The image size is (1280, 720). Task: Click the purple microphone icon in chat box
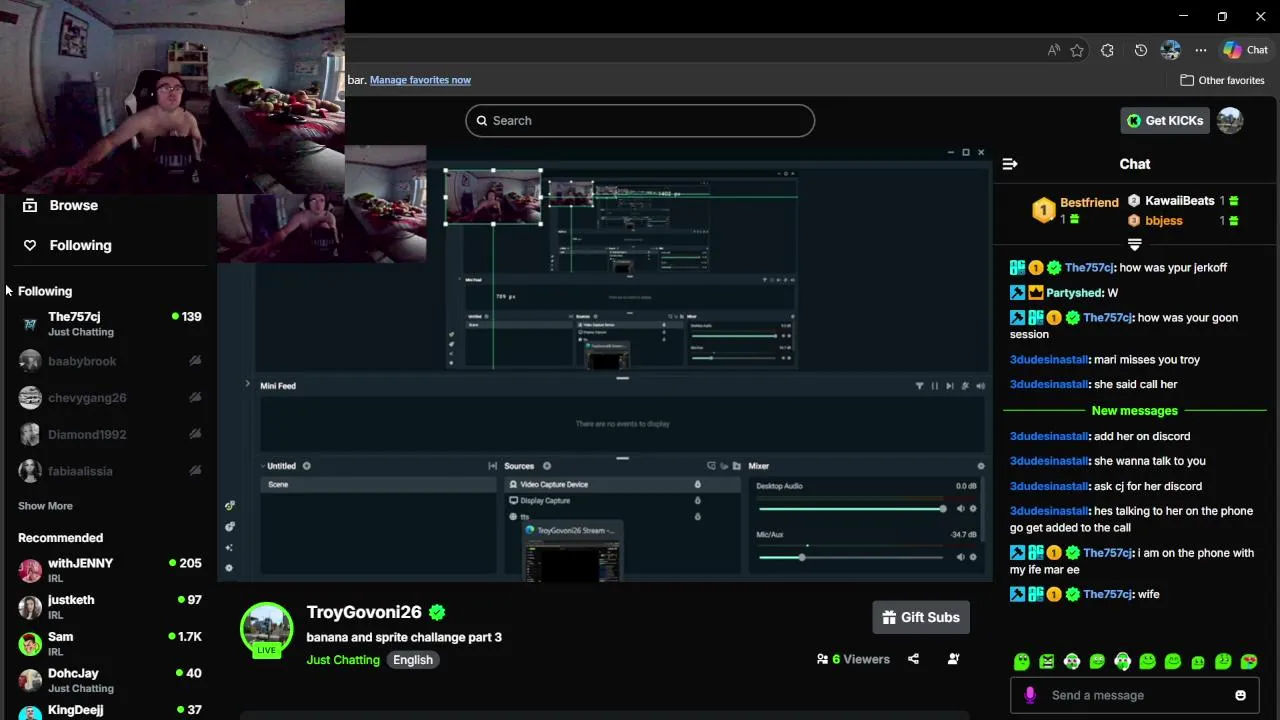point(1030,695)
